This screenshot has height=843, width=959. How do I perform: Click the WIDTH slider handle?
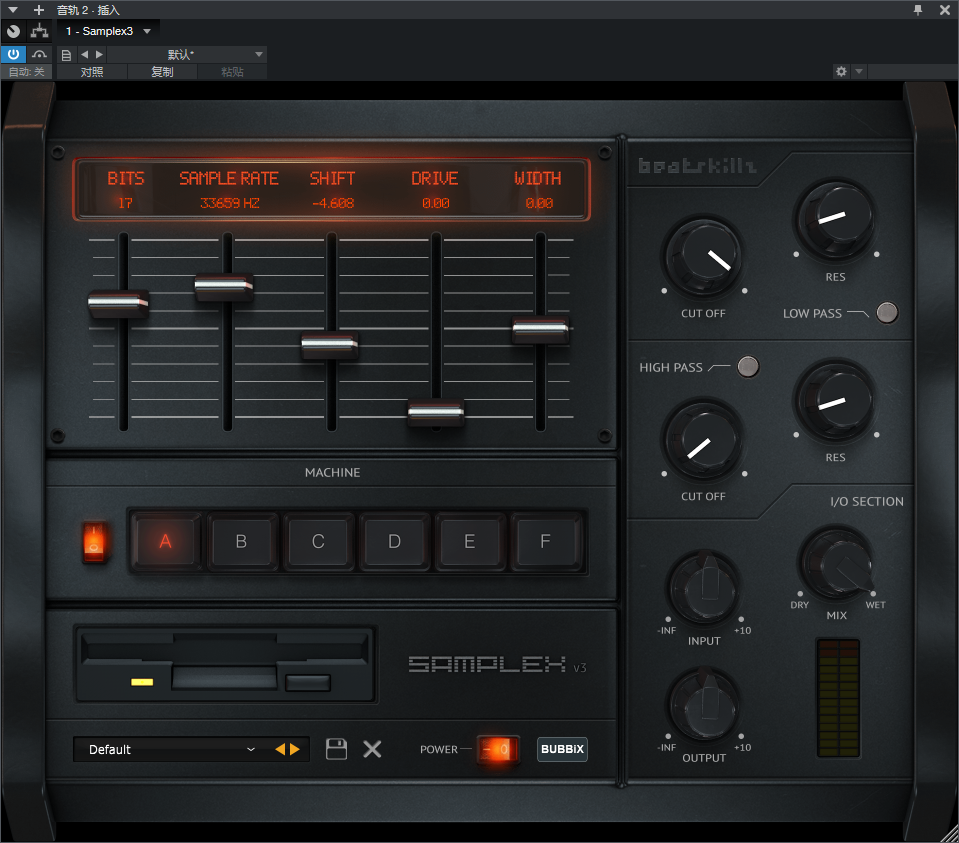coord(541,329)
